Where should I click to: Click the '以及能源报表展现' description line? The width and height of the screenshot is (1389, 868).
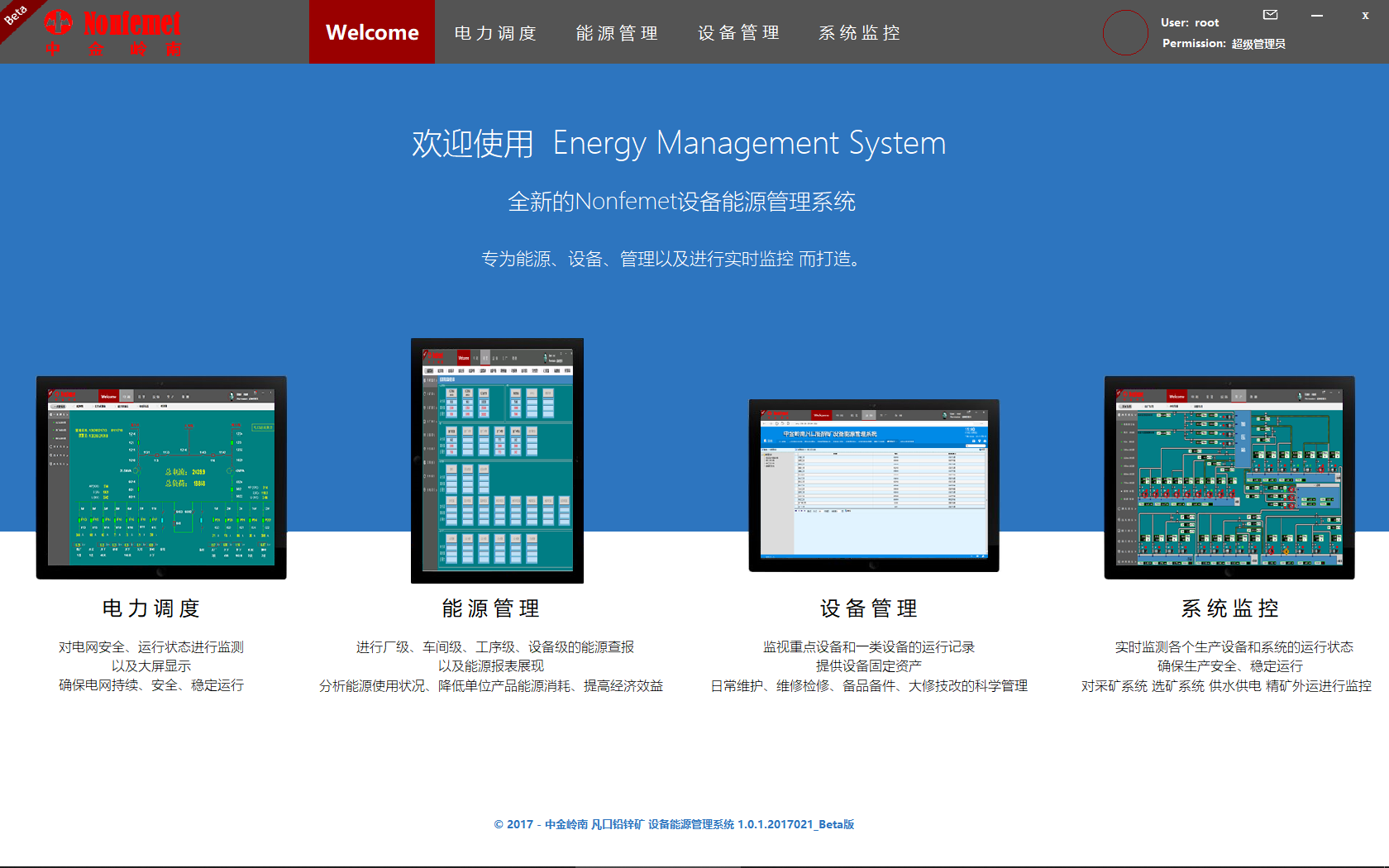(491, 665)
